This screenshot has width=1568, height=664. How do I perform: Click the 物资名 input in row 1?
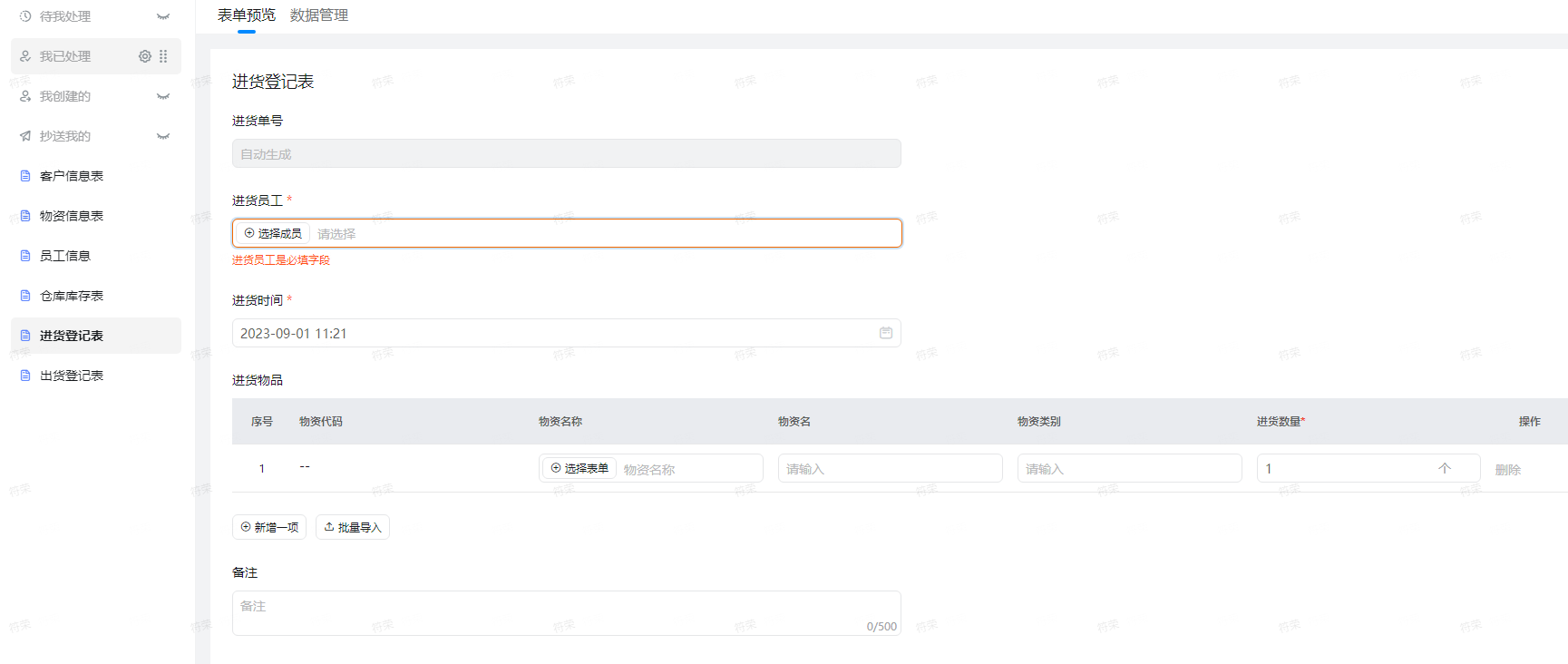pos(891,468)
